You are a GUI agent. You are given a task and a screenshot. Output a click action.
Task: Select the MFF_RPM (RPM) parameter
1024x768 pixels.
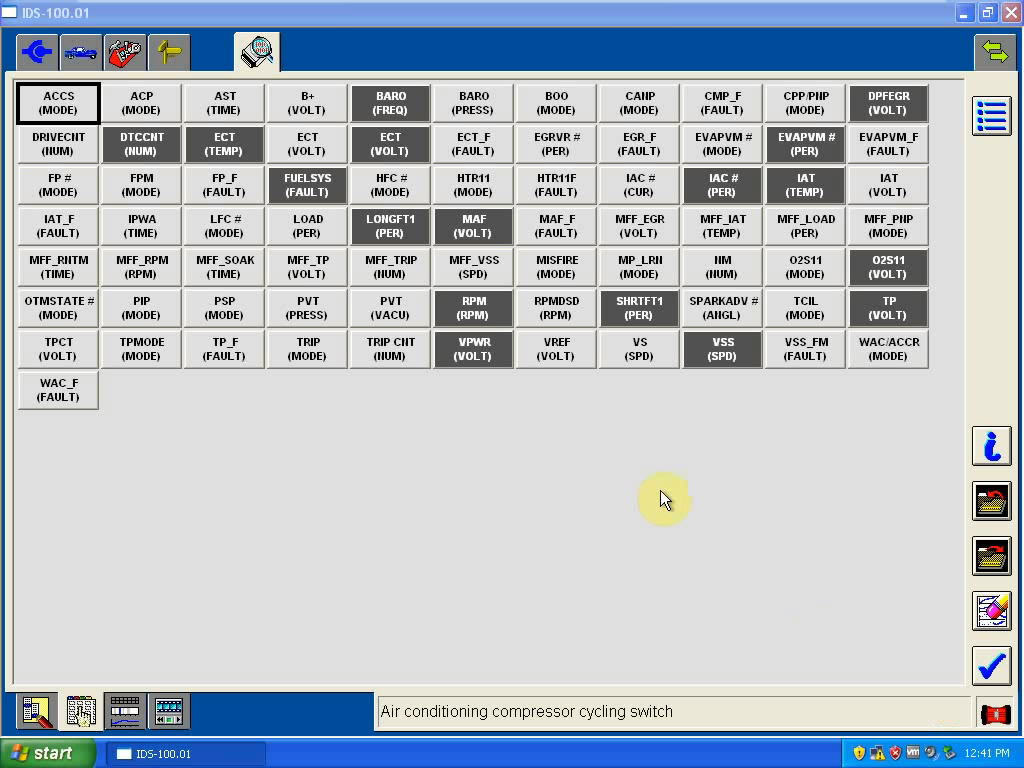pyautogui.click(x=141, y=267)
